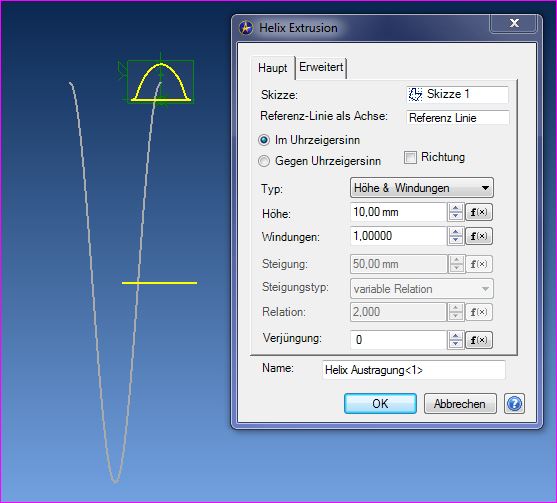Open help with the blue question mark icon

tap(514, 404)
